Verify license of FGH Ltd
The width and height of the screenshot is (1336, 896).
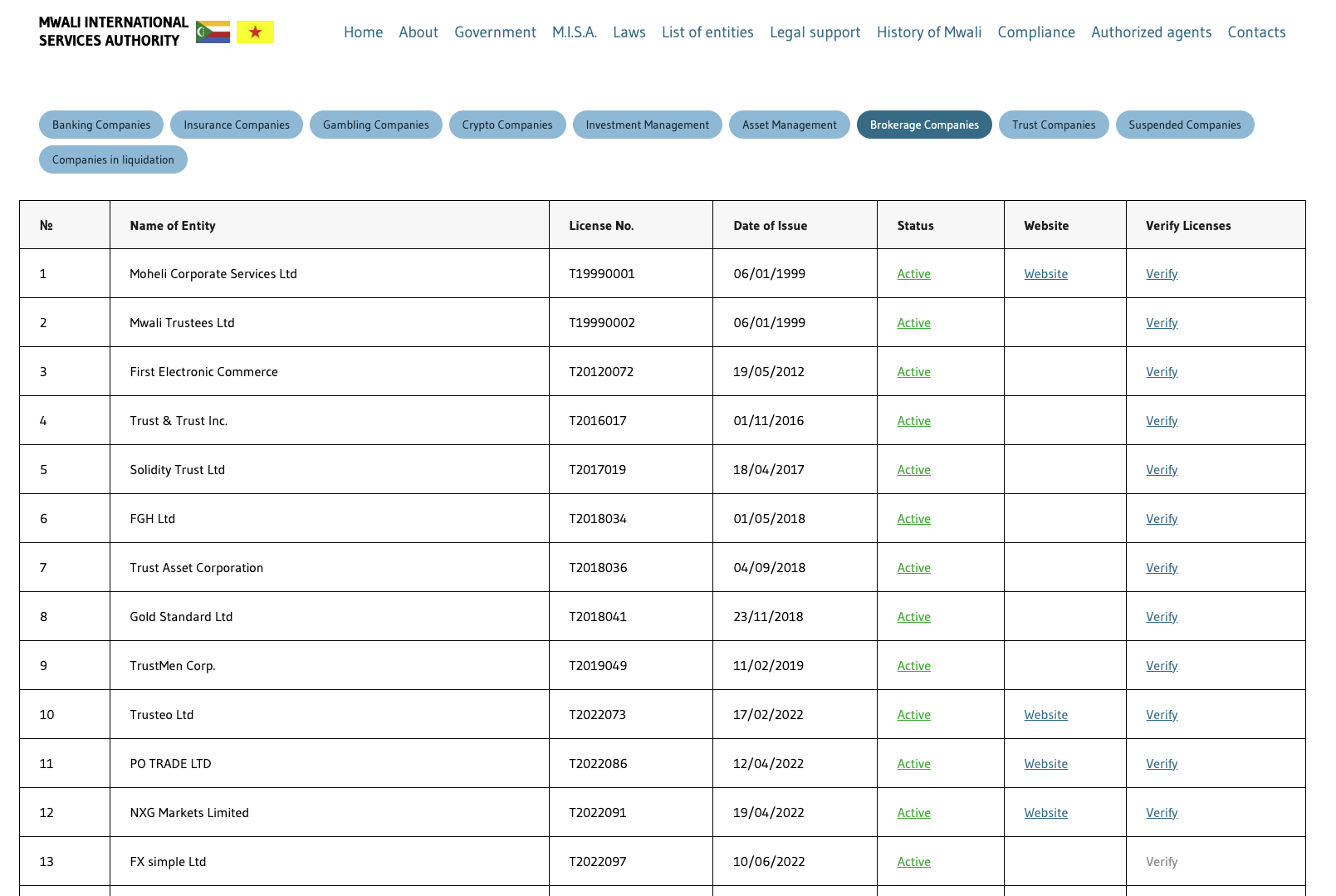(x=1162, y=519)
